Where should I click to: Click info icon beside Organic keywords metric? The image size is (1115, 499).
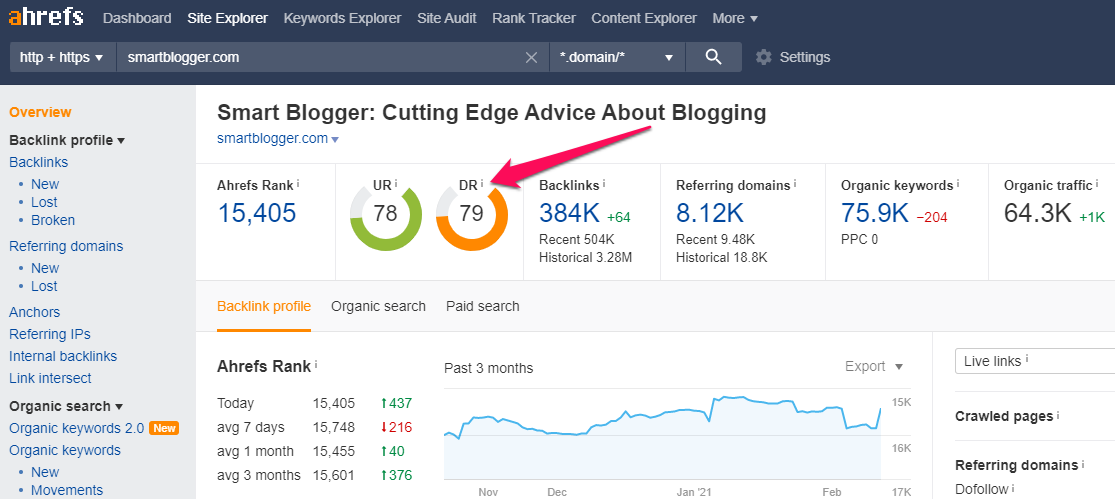pos(958,183)
